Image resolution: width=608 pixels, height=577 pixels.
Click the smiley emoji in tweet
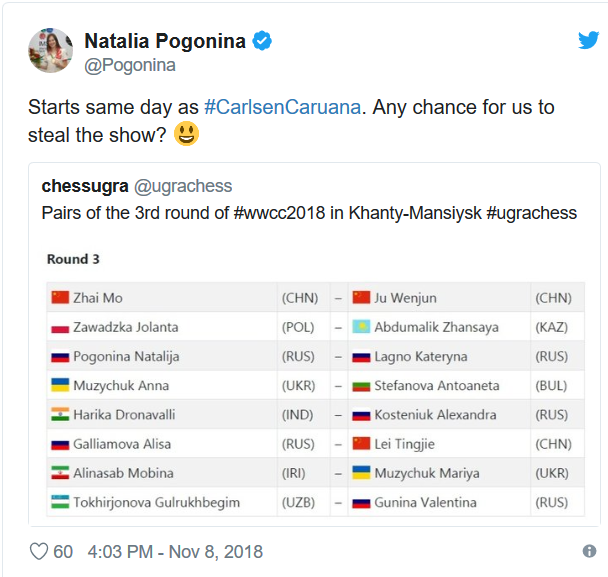(187, 133)
